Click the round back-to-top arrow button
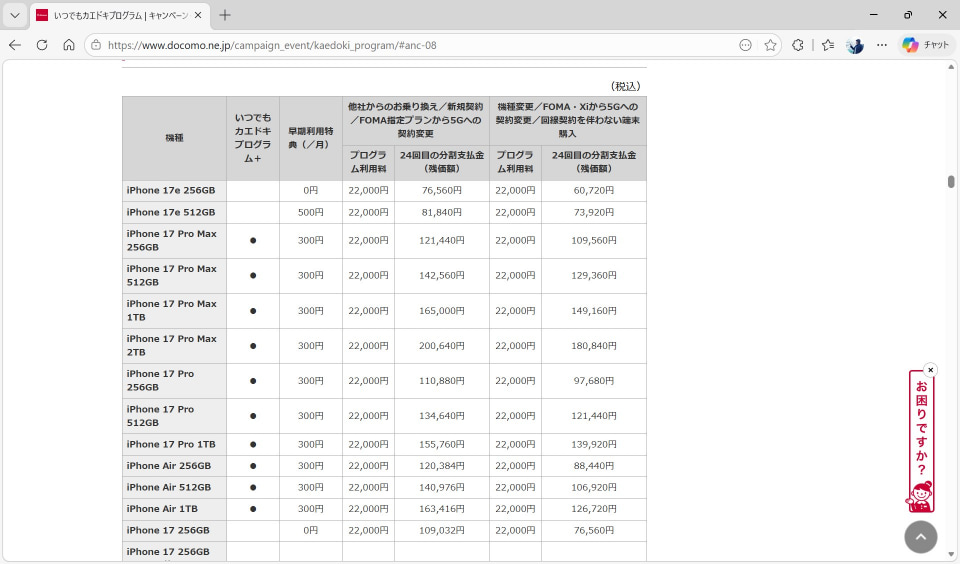The width and height of the screenshot is (960, 564). tap(920, 536)
